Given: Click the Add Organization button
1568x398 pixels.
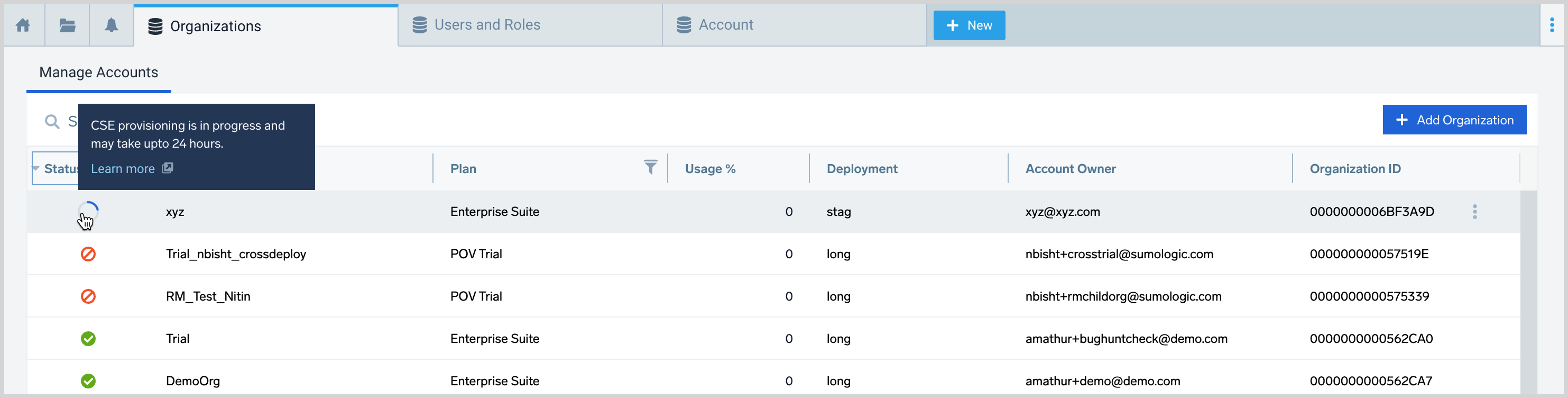Looking at the screenshot, I should pos(1454,120).
